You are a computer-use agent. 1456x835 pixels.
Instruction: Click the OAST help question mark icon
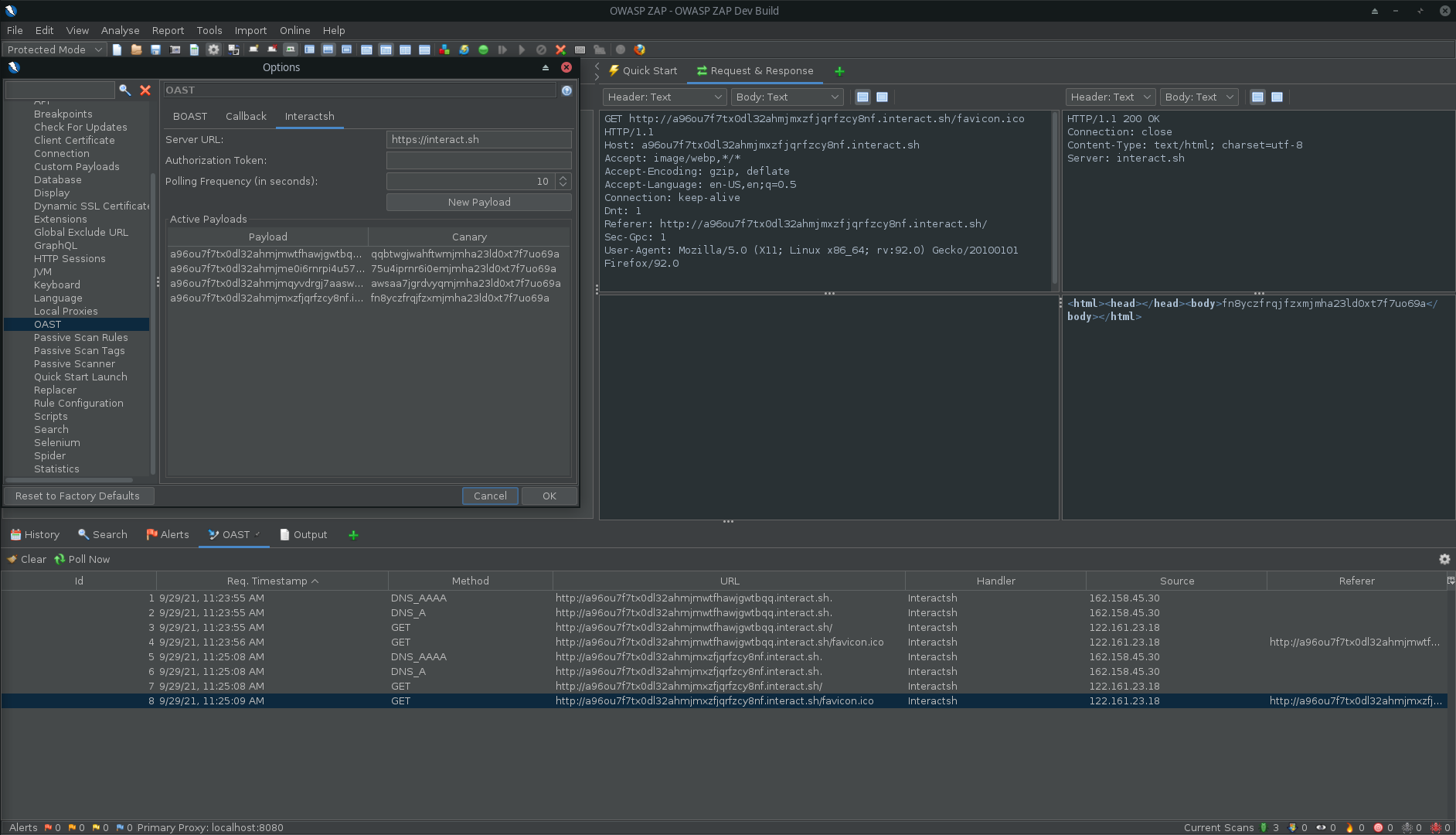(566, 90)
